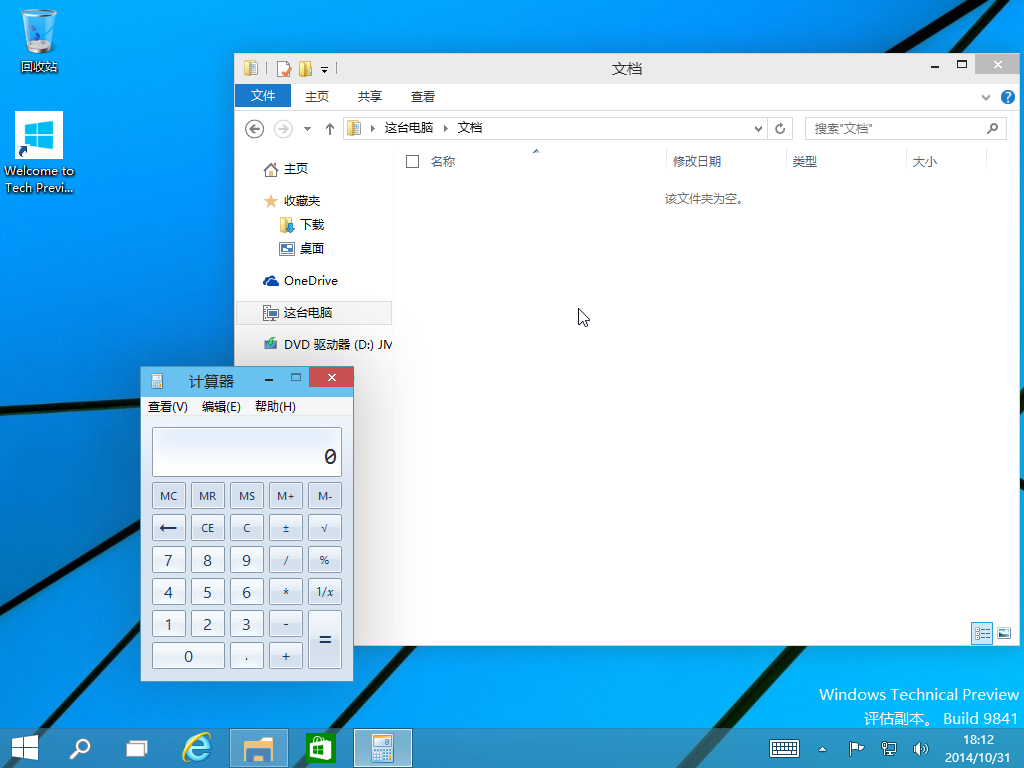Click the equals button in Calculator
The height and width of the screenshot is (768, 1024).
325,639
